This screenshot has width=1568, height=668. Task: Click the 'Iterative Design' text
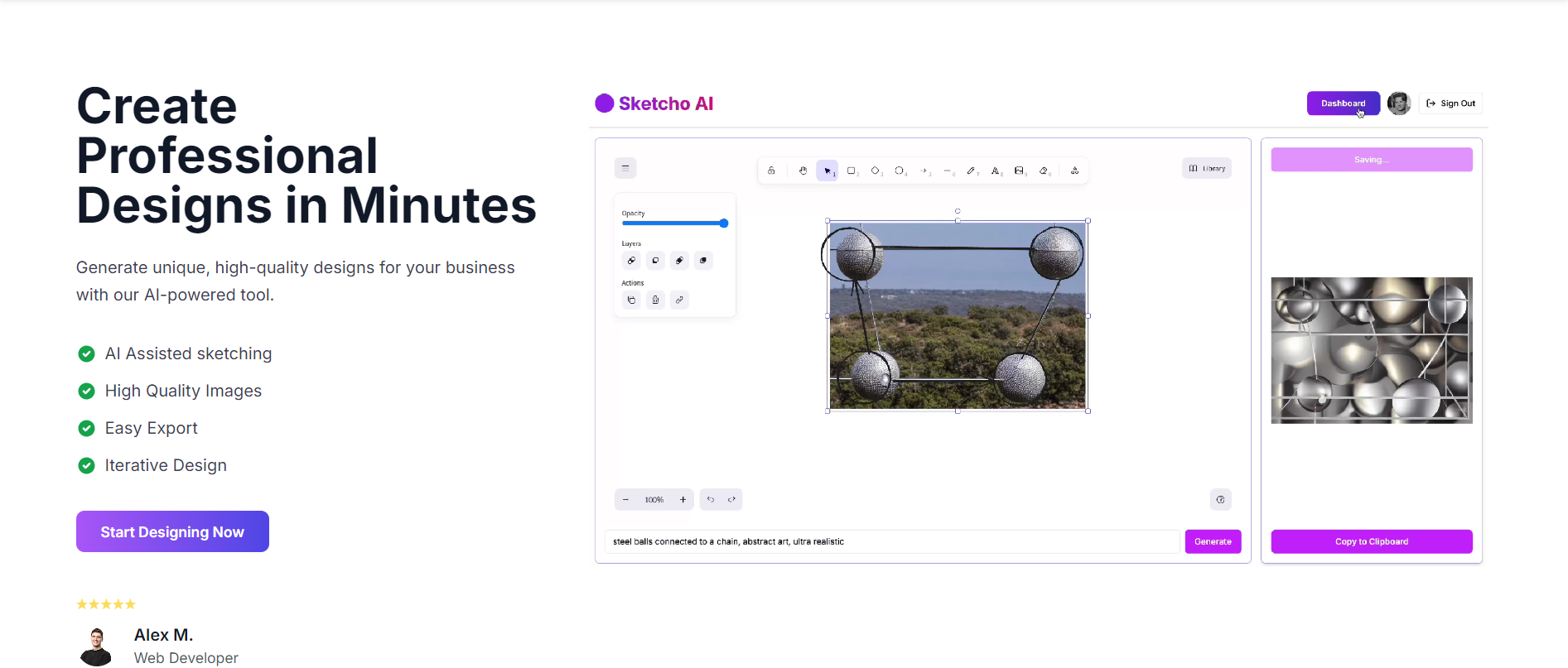[166, 465]
